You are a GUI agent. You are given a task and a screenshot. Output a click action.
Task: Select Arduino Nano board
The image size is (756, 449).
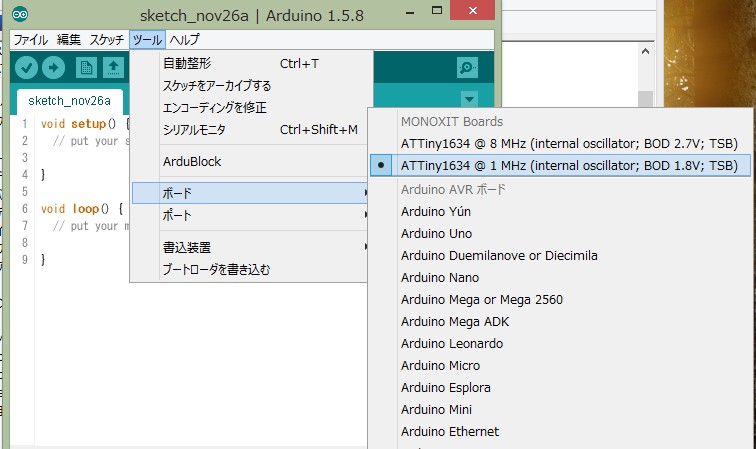pos(440,278)
